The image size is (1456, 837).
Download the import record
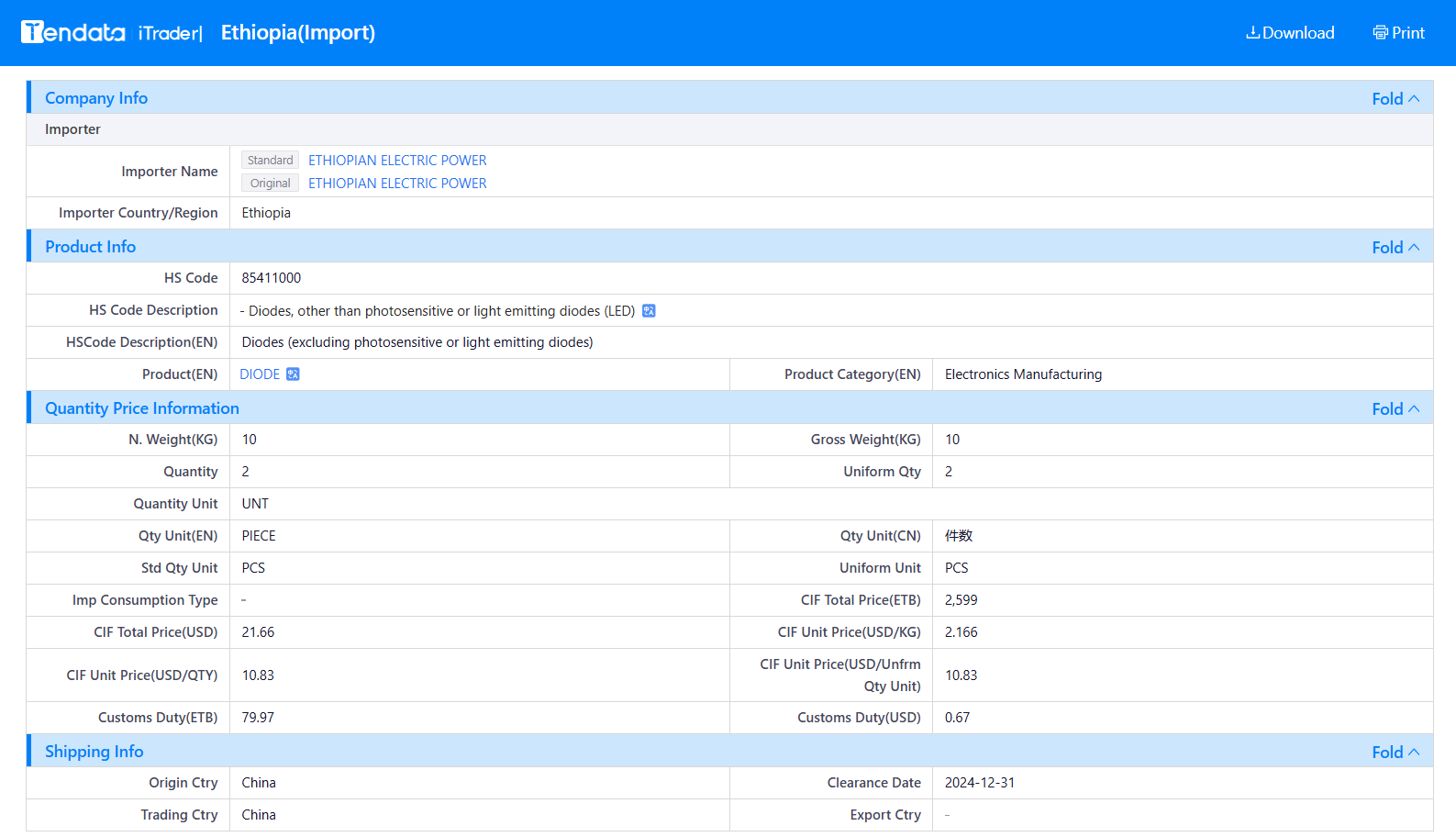click(x=1289, y=33)
